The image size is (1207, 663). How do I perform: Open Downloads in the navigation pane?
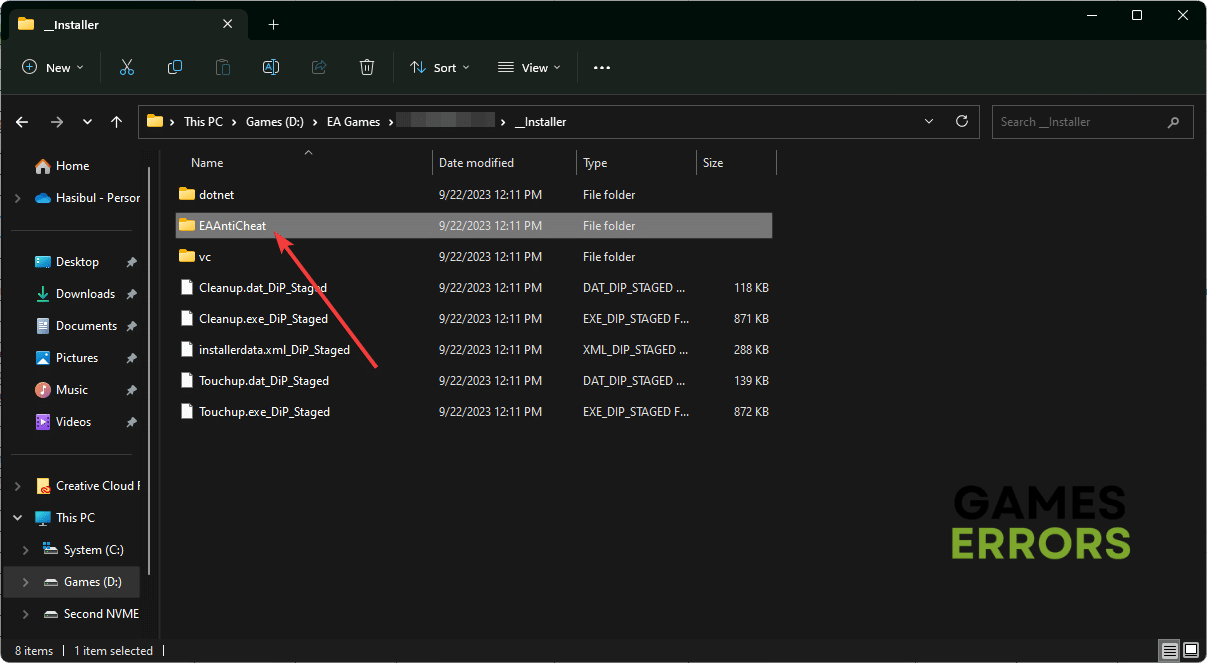pos(85,294)
